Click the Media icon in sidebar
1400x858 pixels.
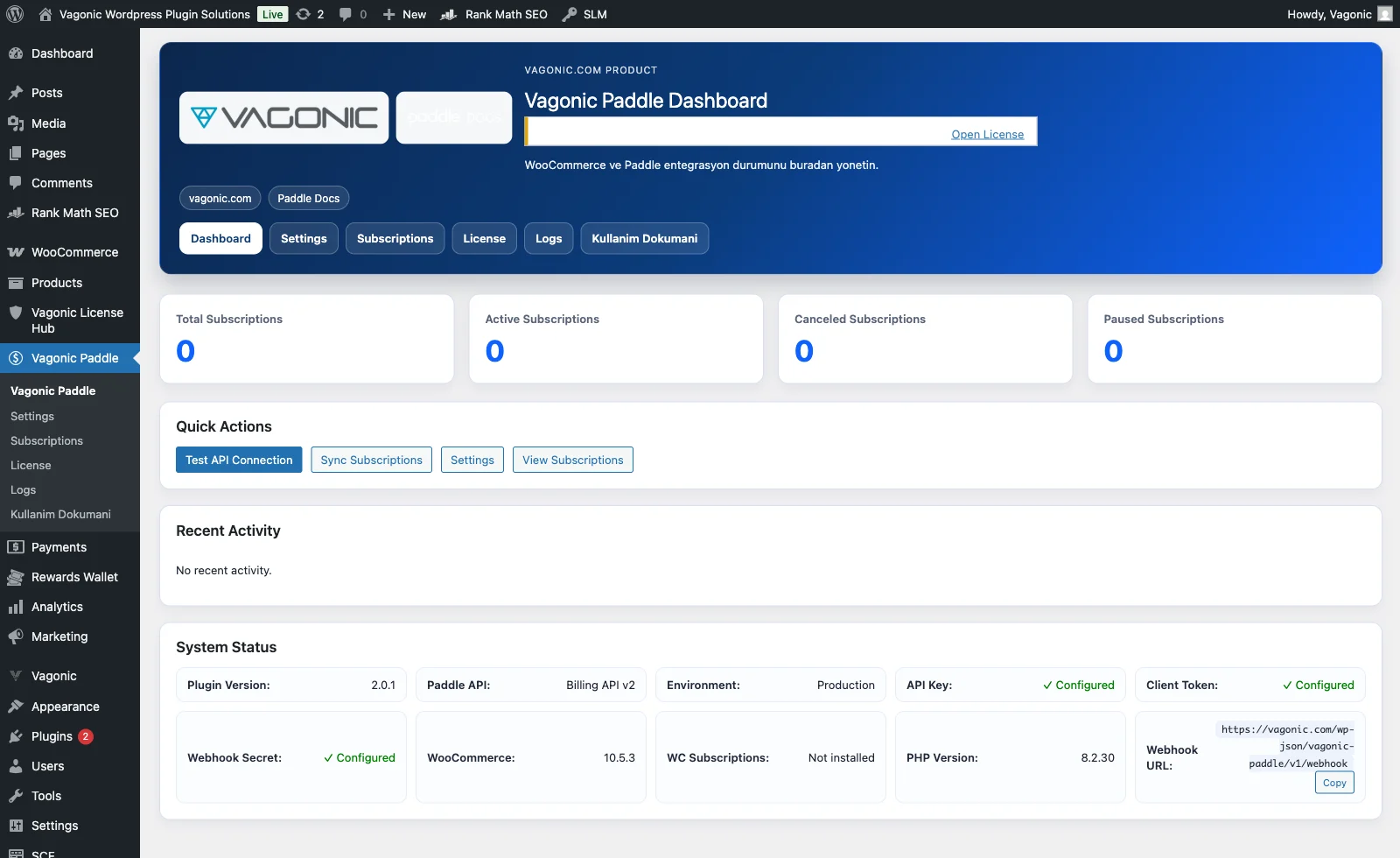pyautogui.click(x=16, y=123)
